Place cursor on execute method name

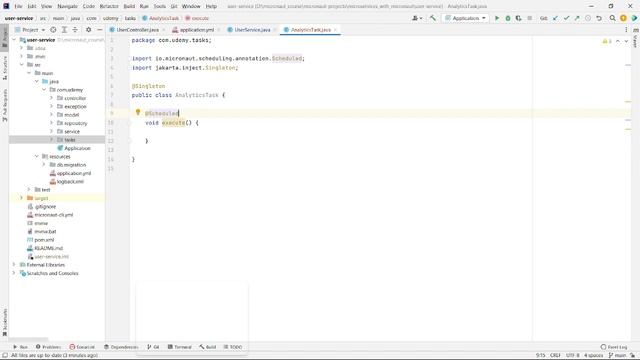pos(173,122)
